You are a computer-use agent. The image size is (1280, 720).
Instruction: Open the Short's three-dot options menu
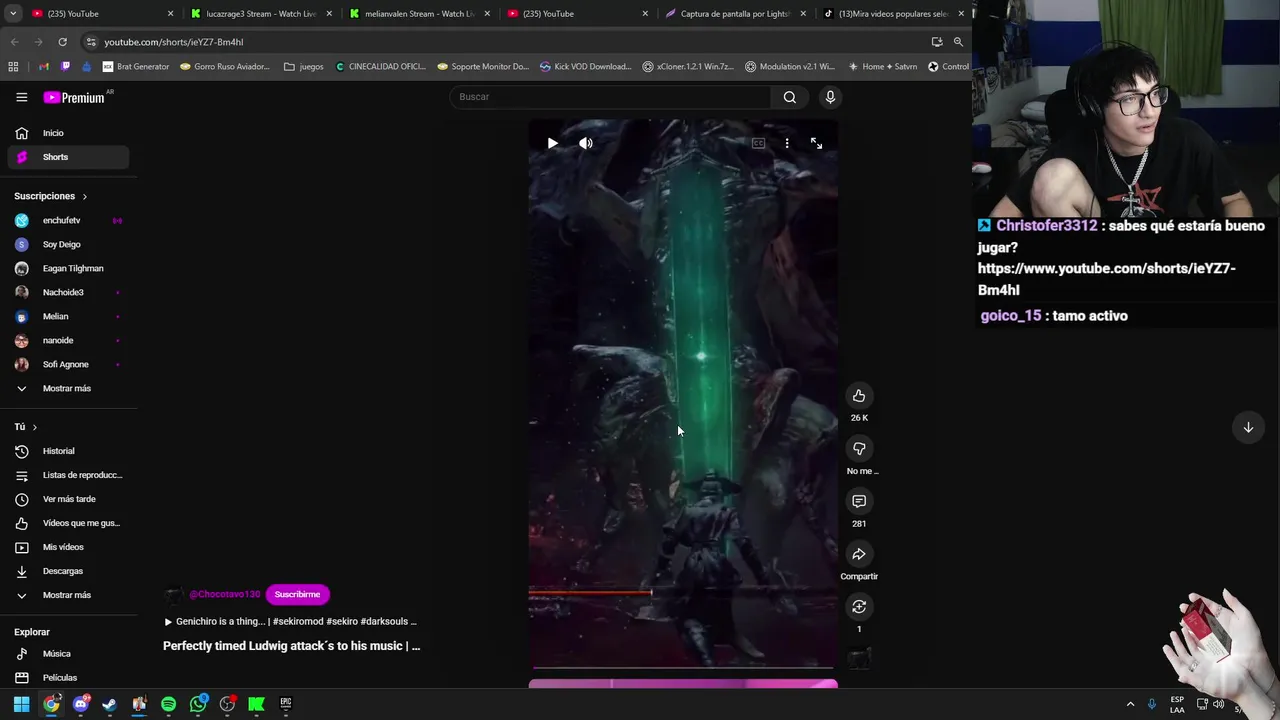click(x=787, y=143)
